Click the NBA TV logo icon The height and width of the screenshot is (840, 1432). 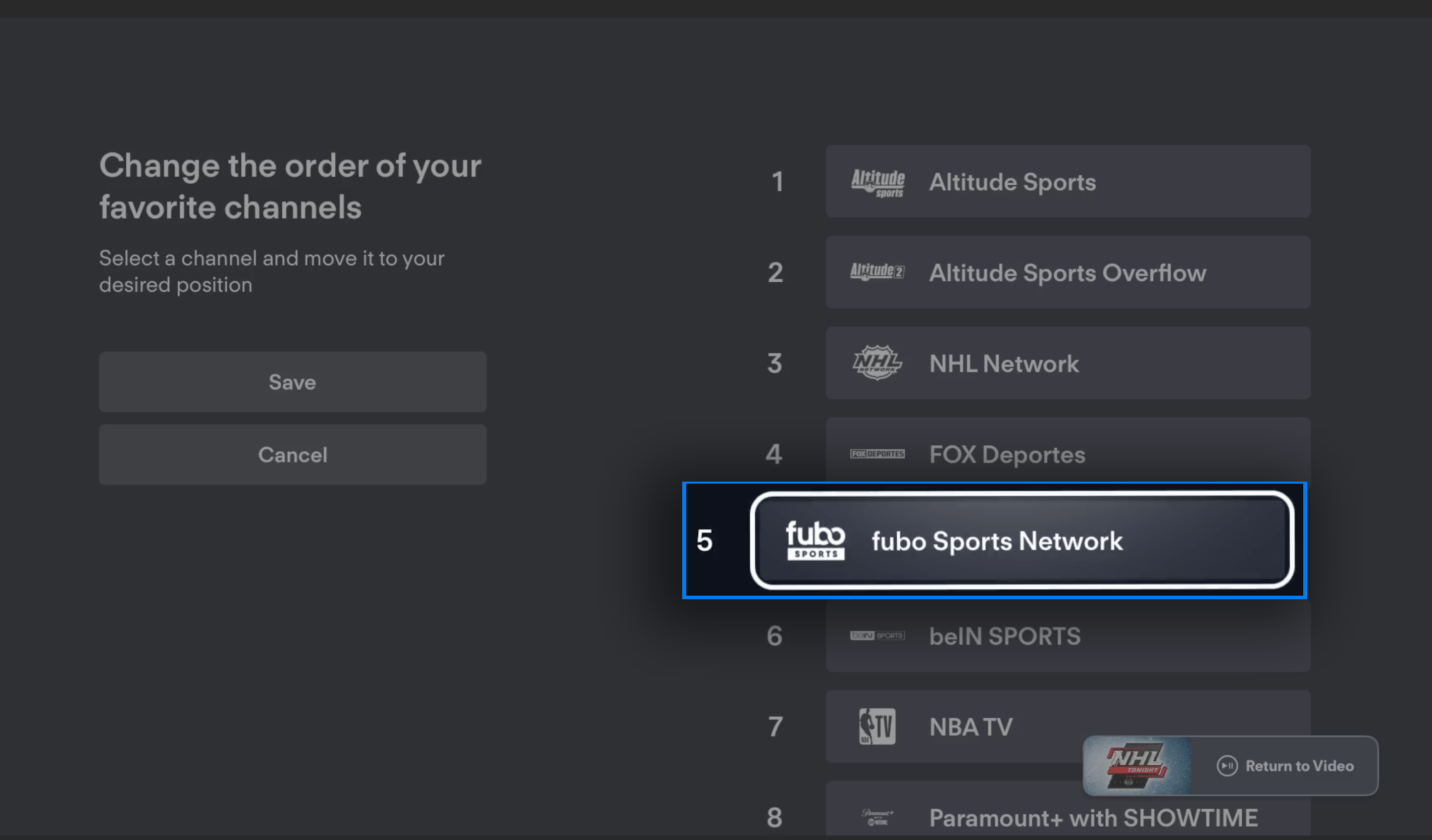(878, 726)
